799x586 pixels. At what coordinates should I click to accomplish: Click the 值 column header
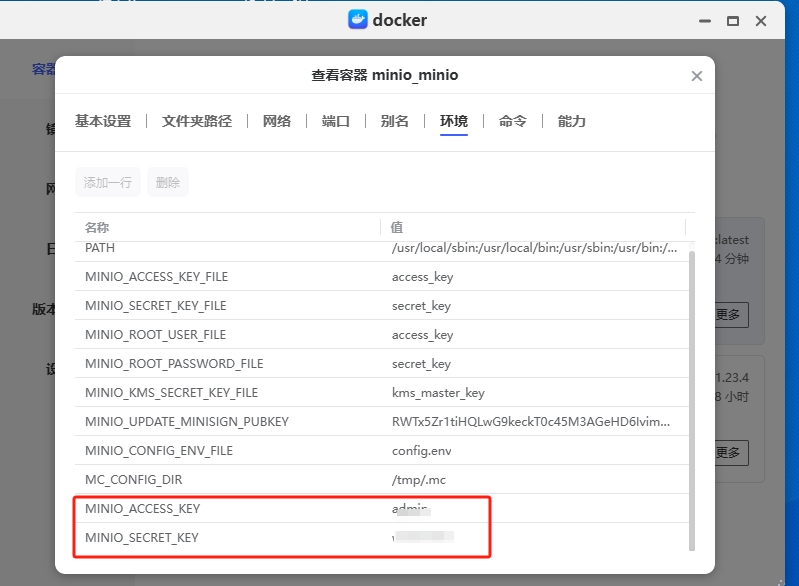pos(396,227)
